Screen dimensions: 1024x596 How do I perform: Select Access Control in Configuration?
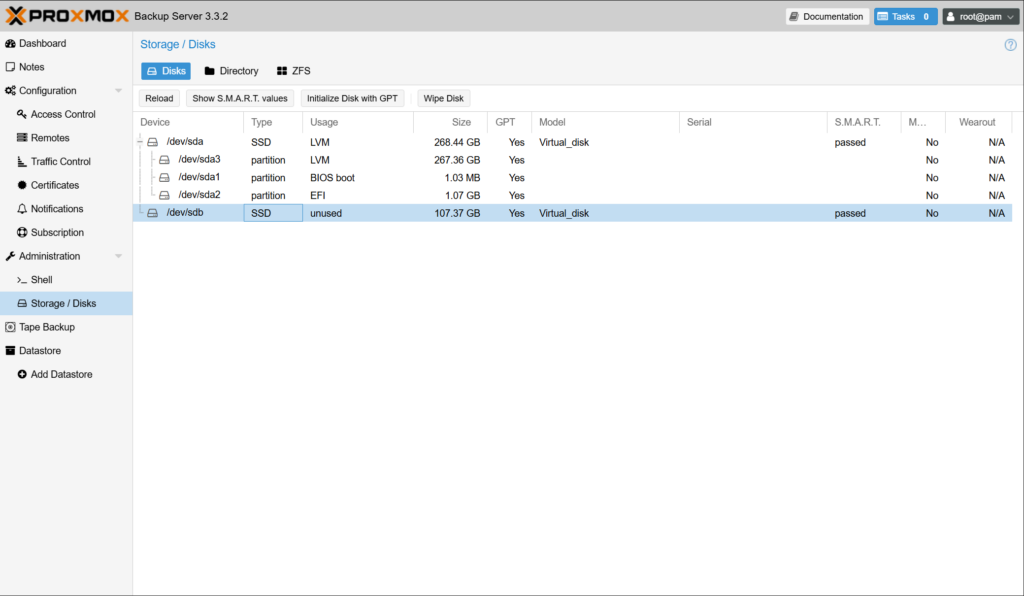62,114
